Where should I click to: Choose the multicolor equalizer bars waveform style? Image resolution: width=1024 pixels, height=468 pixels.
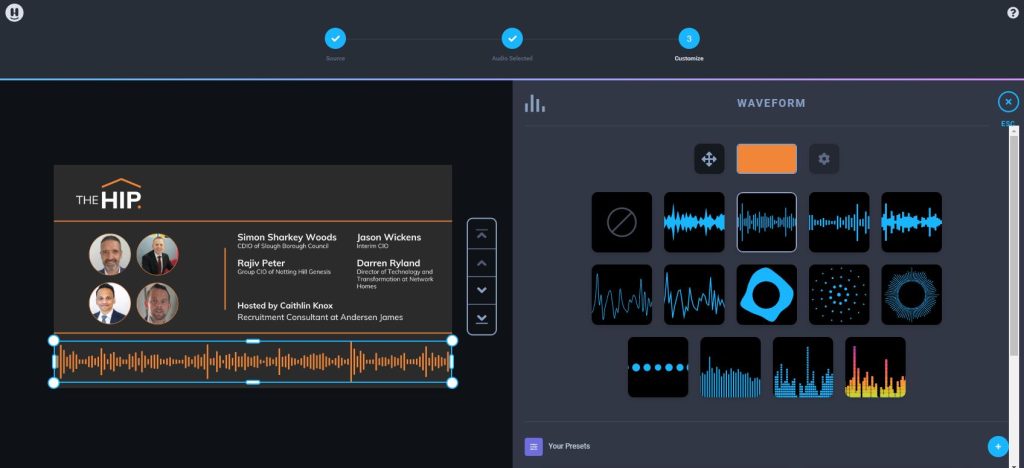coord(875,367)
